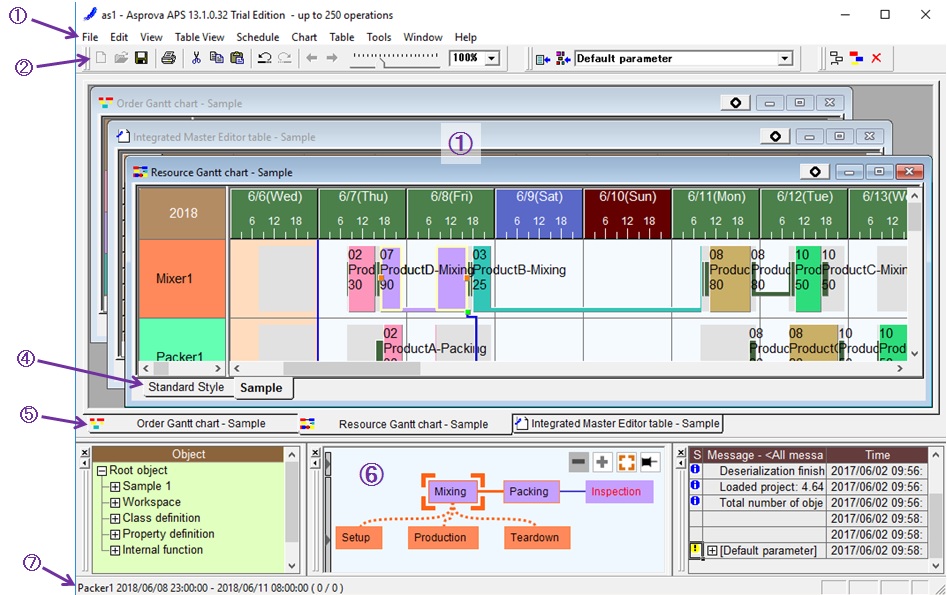Click the Gantt chart horizontal scrollbar thumb
The image size is (947, 595).
(x=352, y=368)
